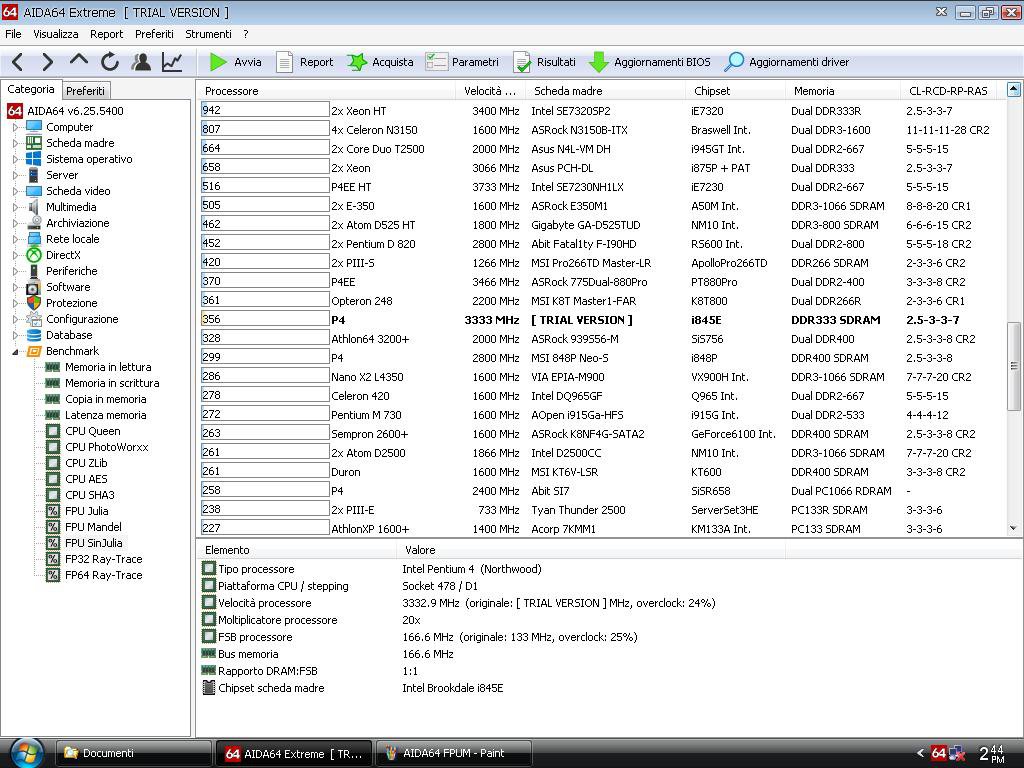Open Aggiornamenti BIOS updates

click(649, 62)
